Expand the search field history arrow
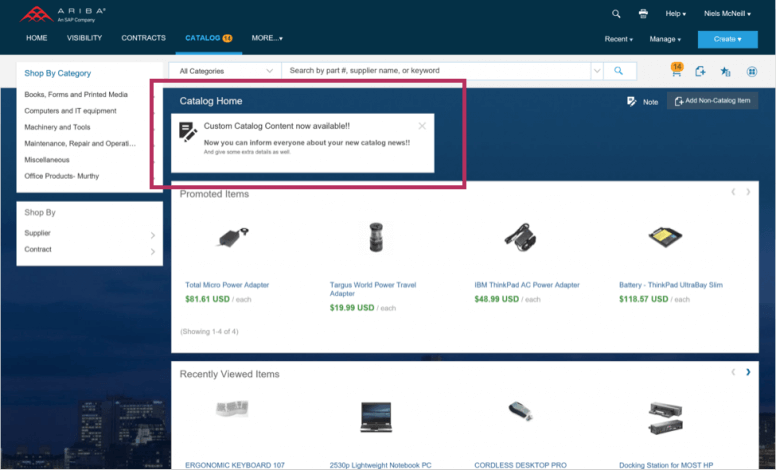This screenshot has width=776, height=470. [597, 71]
